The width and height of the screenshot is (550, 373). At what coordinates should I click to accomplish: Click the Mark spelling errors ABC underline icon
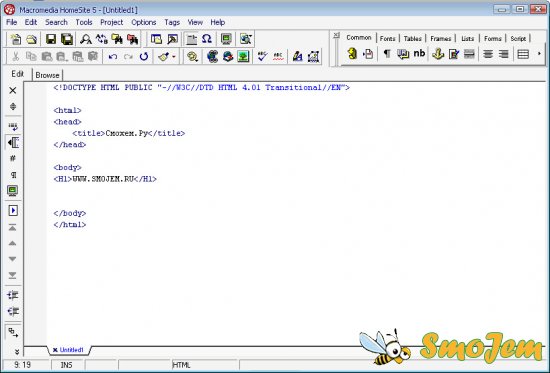(x=278, y=56)
